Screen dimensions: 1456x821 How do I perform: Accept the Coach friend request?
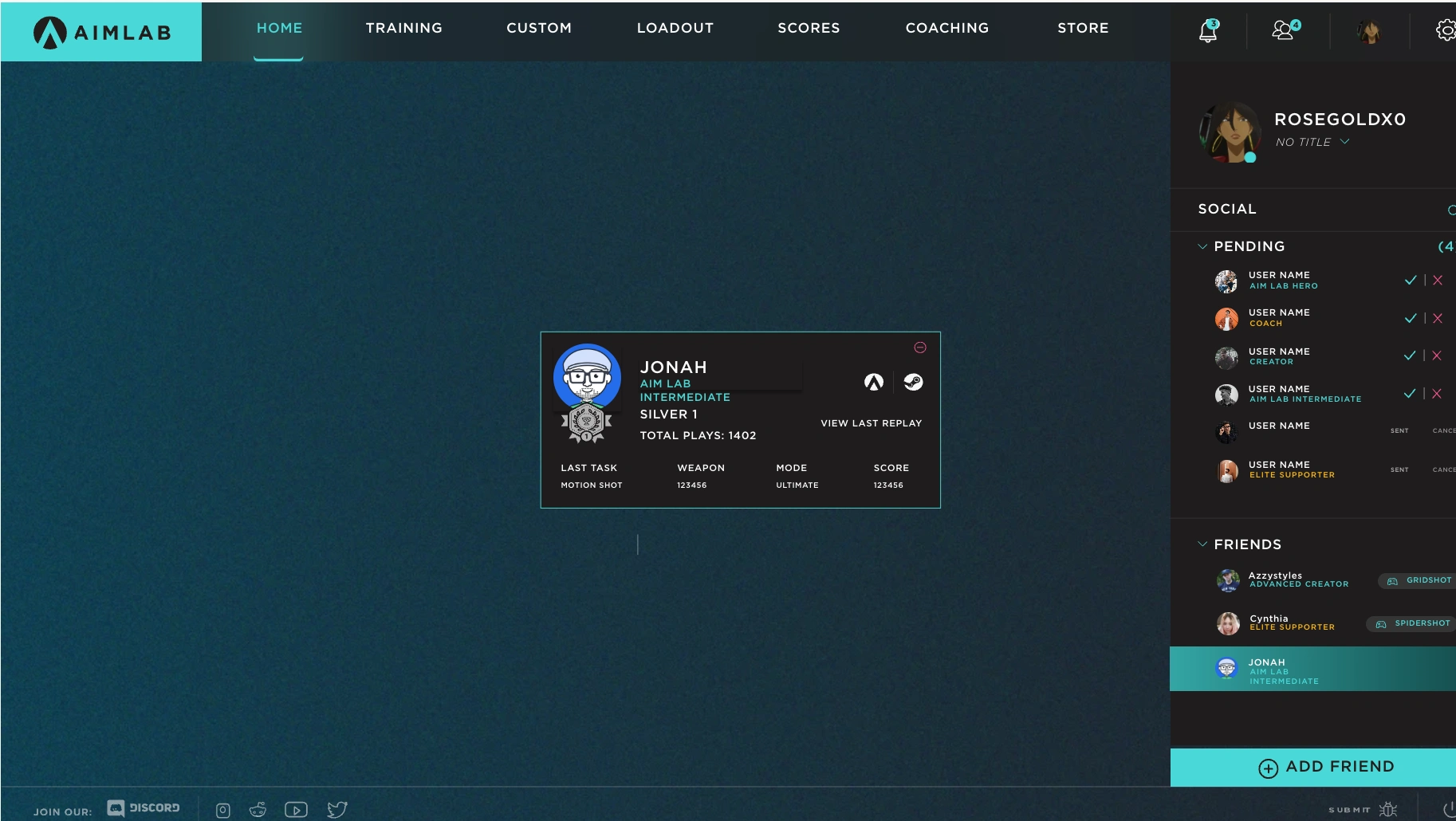point(1411,318)
